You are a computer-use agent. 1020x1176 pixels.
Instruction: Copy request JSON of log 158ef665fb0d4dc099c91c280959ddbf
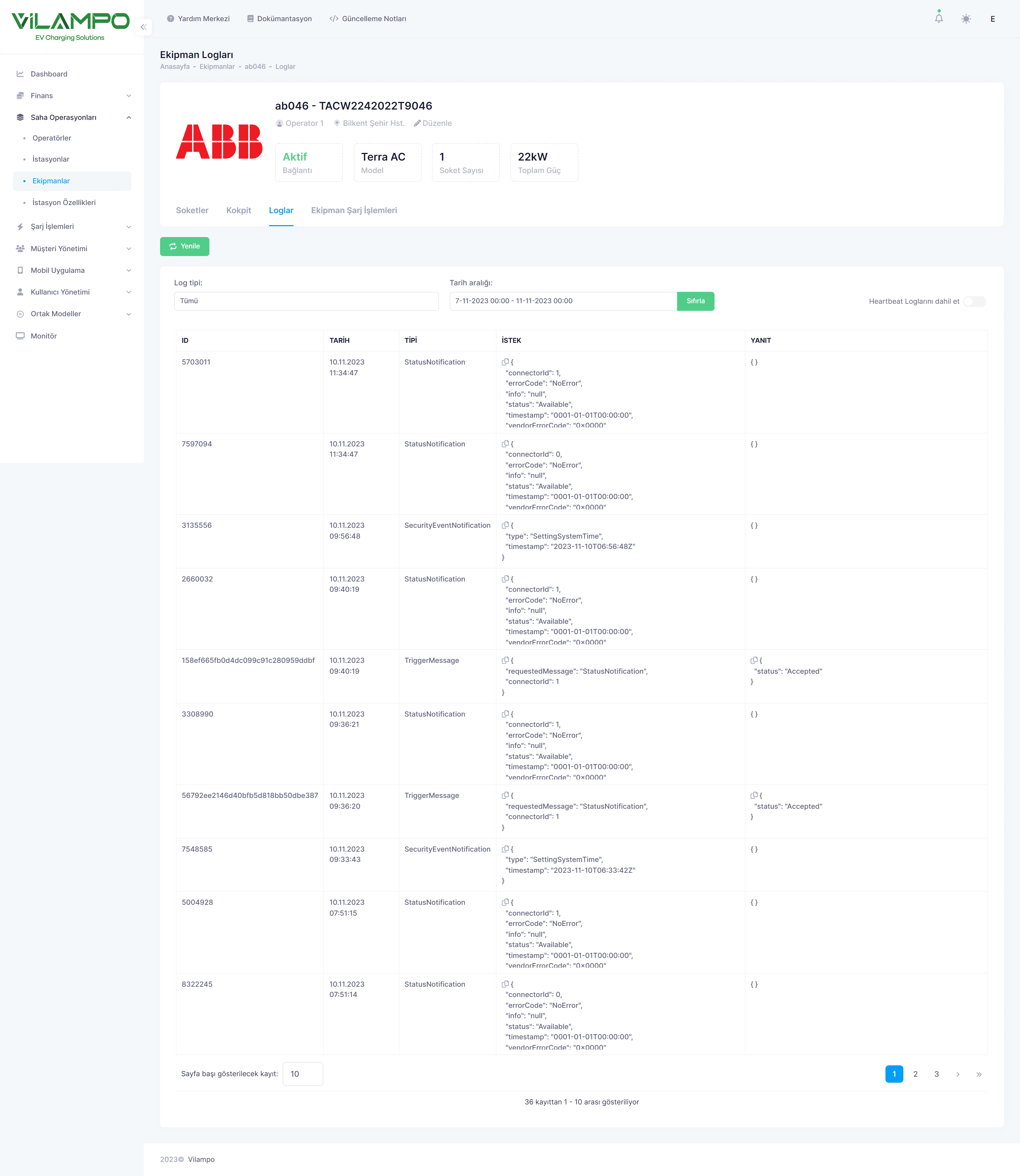coord(505,660)
